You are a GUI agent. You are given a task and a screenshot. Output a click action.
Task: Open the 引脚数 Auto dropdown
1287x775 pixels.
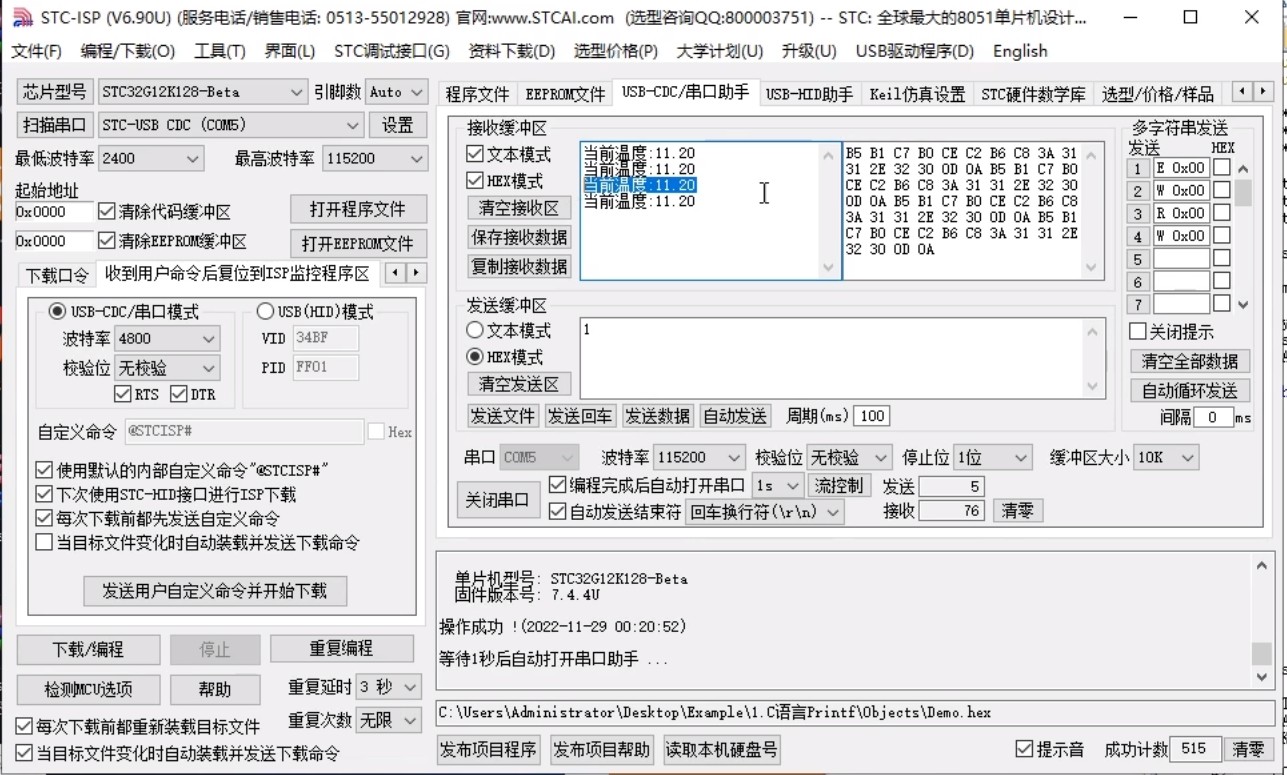coord(396,92)
